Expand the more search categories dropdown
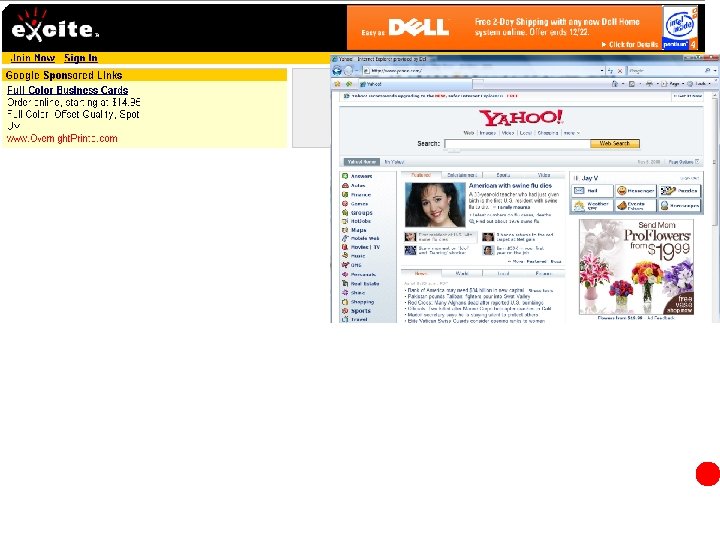Image resolution: width=720 pixels, height=540 pixels. (571, 133)
